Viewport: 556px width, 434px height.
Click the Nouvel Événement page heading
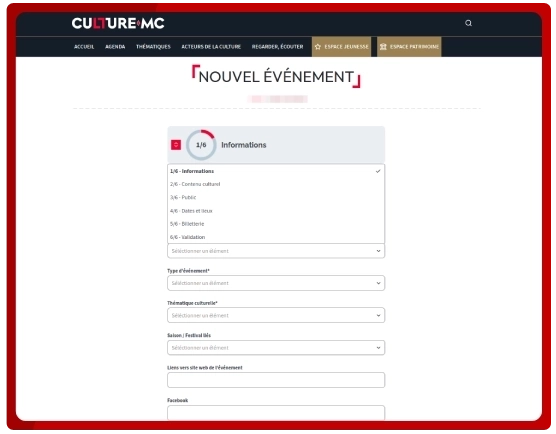click(276, 77)
